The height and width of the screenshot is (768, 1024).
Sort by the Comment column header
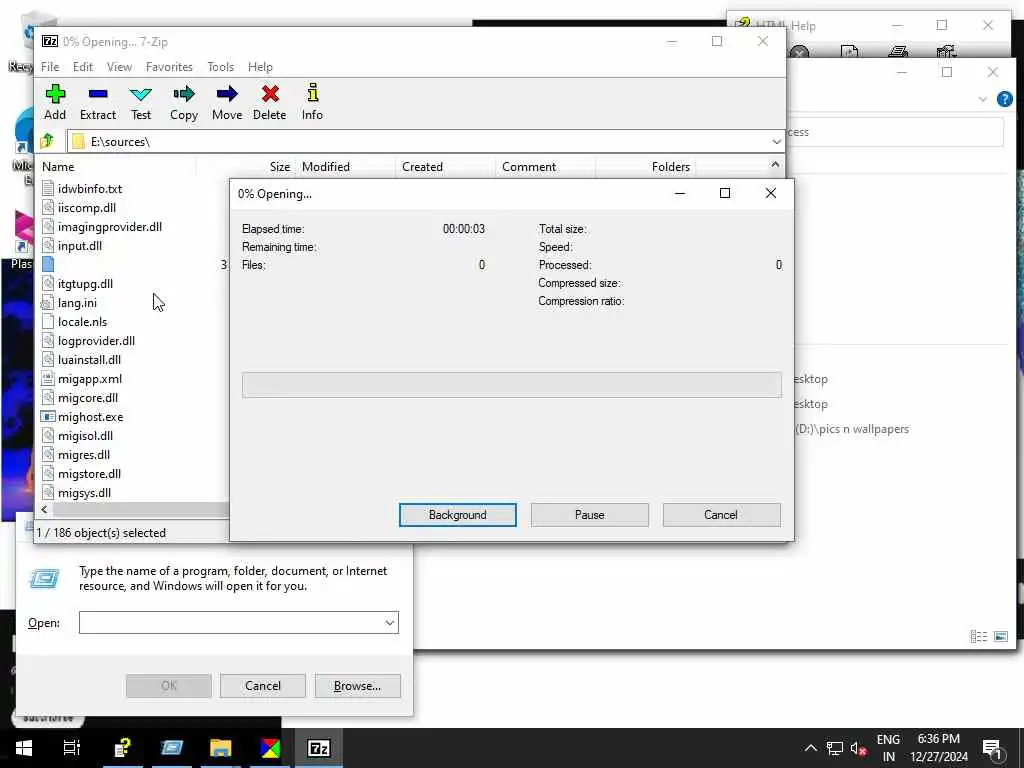point(545,167)
